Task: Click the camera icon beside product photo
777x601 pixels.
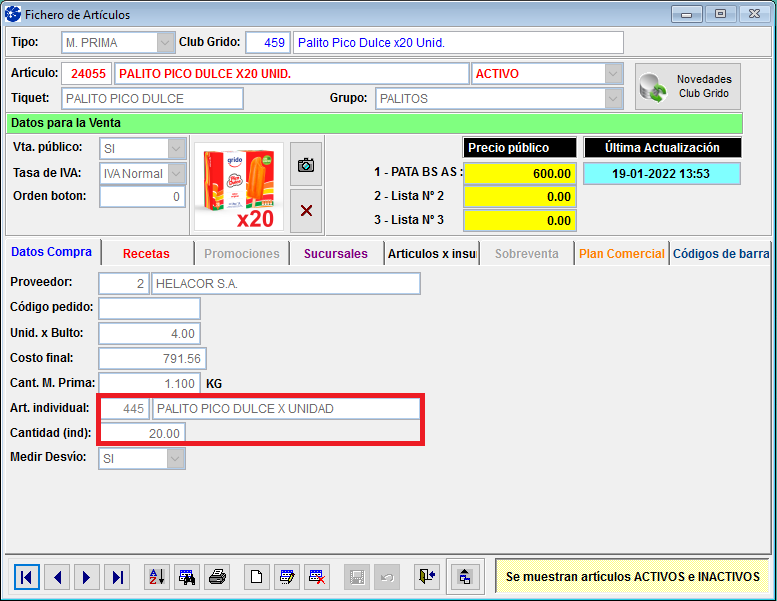Action: pyautogui.click(x=306, y=164)
